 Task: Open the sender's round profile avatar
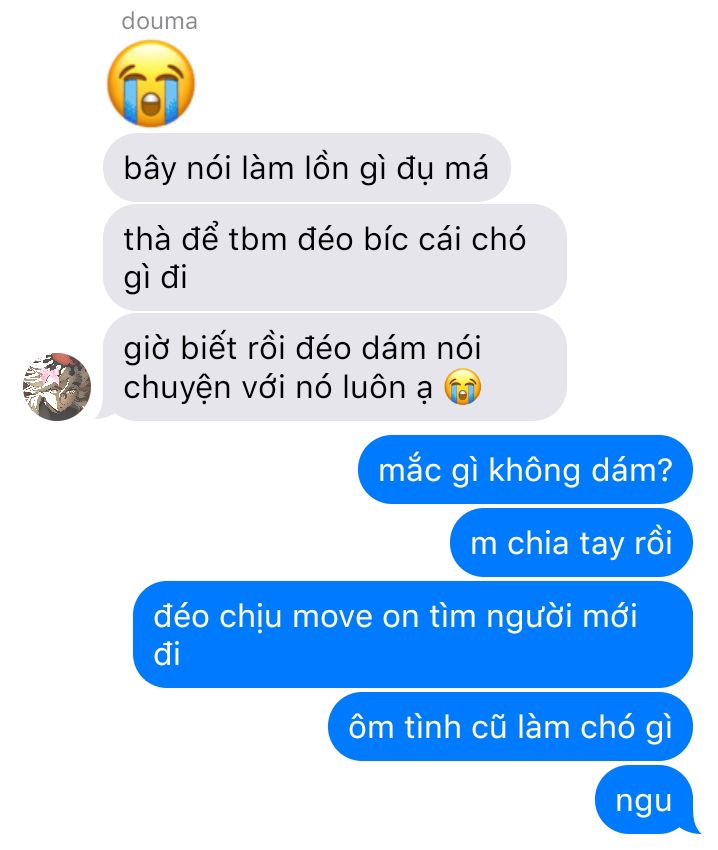[56, 387]
